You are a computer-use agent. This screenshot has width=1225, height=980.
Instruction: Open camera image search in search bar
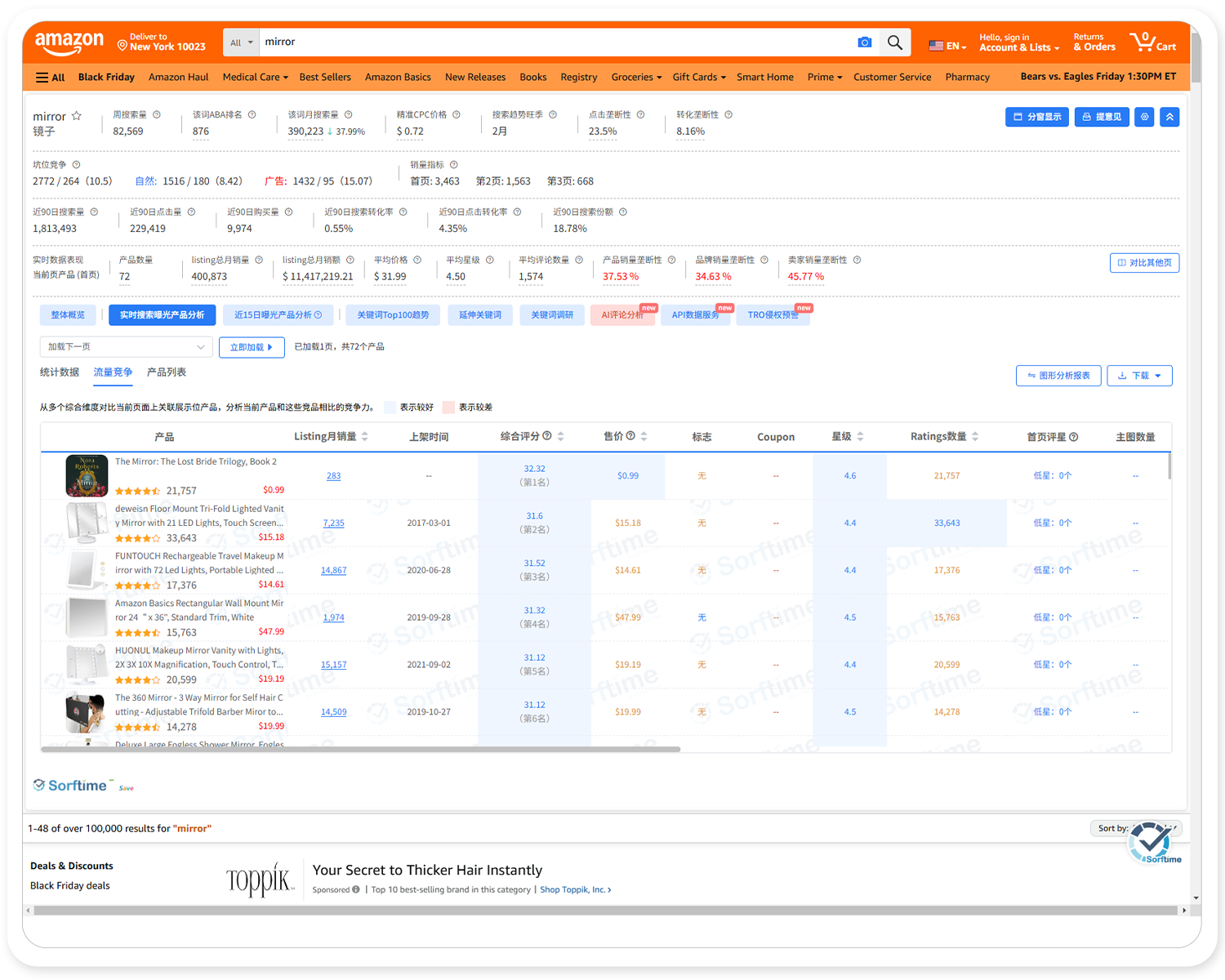click(x=864, y=42)
